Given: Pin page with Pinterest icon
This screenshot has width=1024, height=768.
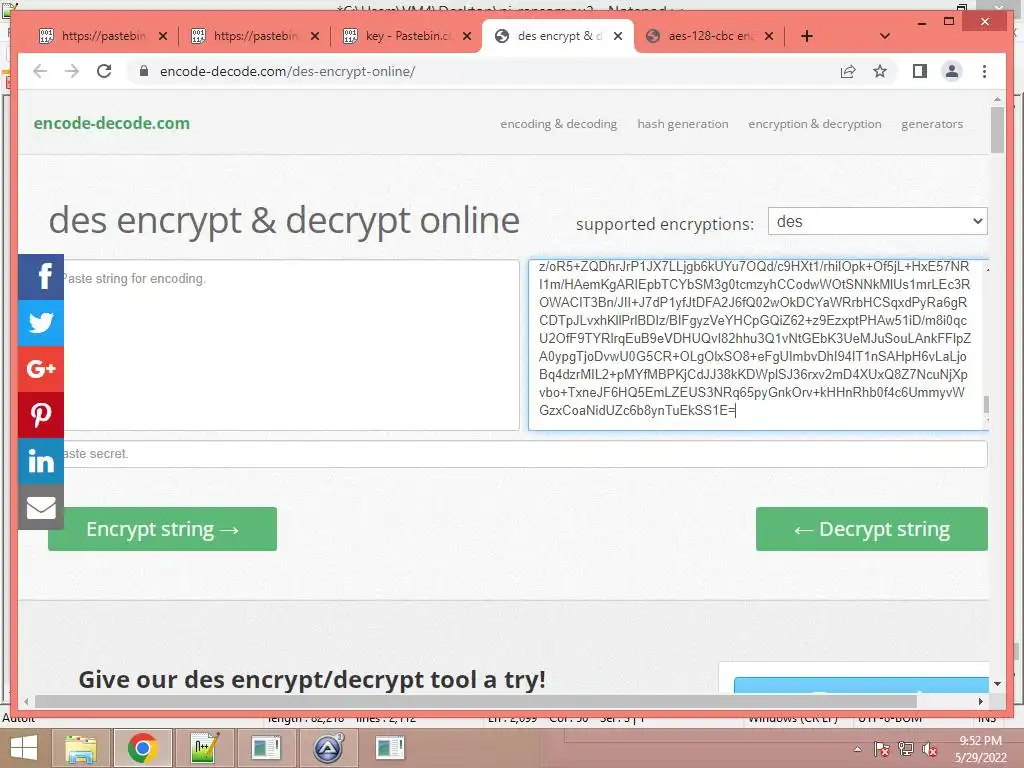Looking at the screenshot, I should click(41, 415).
